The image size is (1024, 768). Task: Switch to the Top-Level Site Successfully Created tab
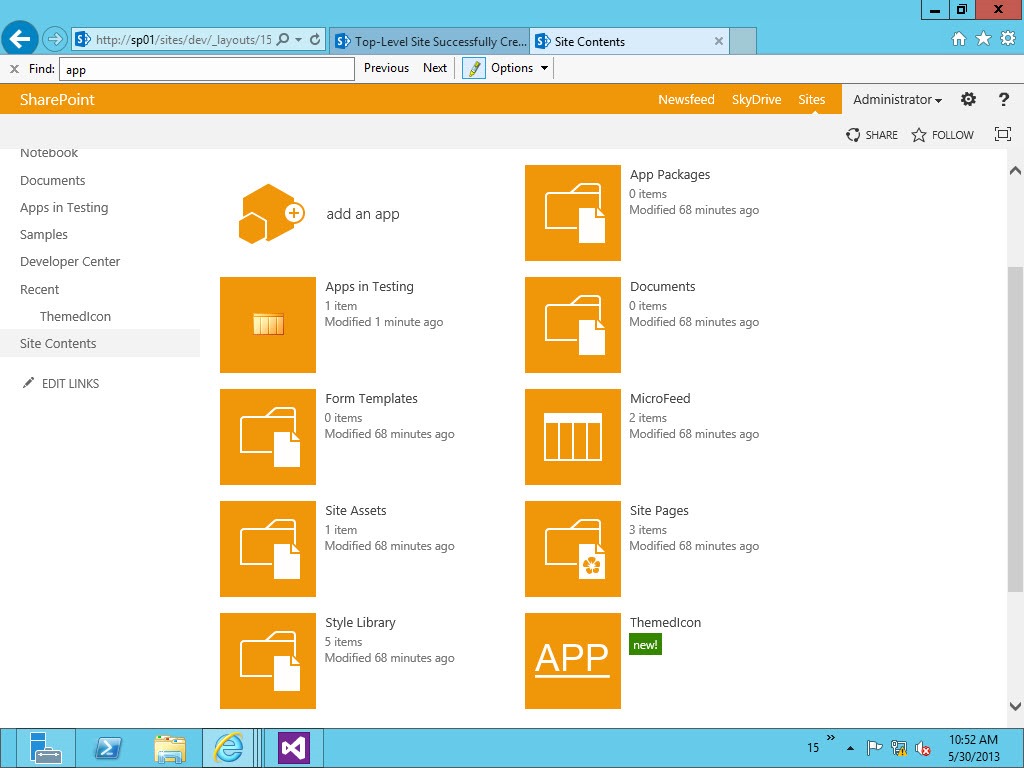pos(430,41)
